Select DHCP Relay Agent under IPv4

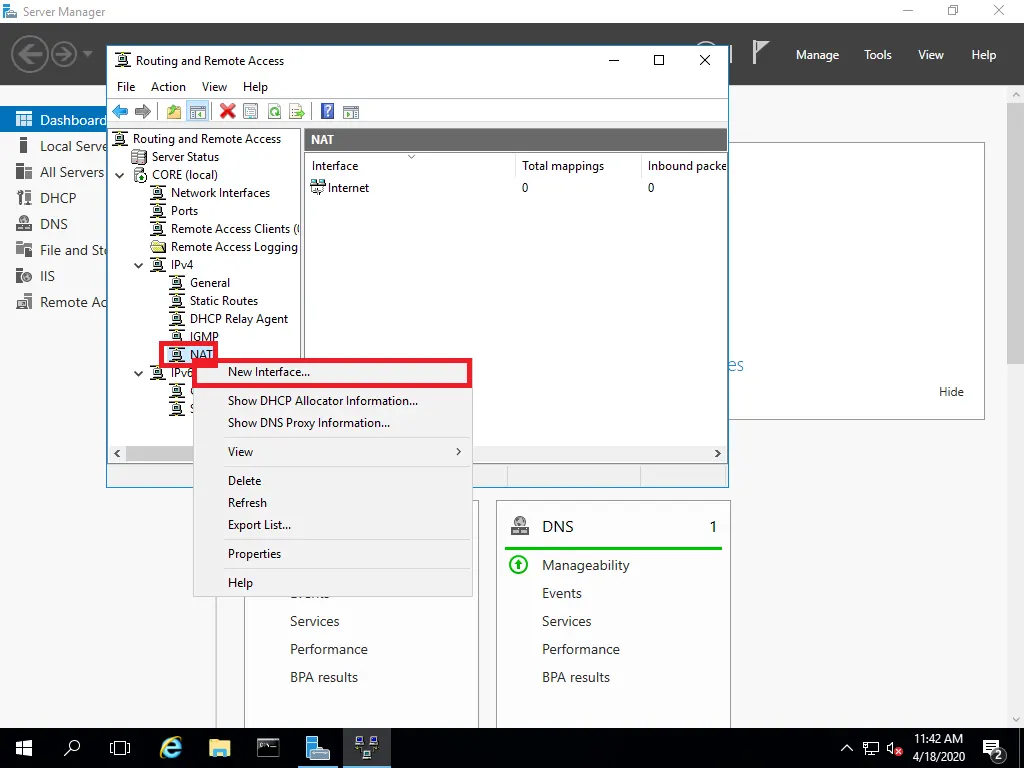click(238, 319)
